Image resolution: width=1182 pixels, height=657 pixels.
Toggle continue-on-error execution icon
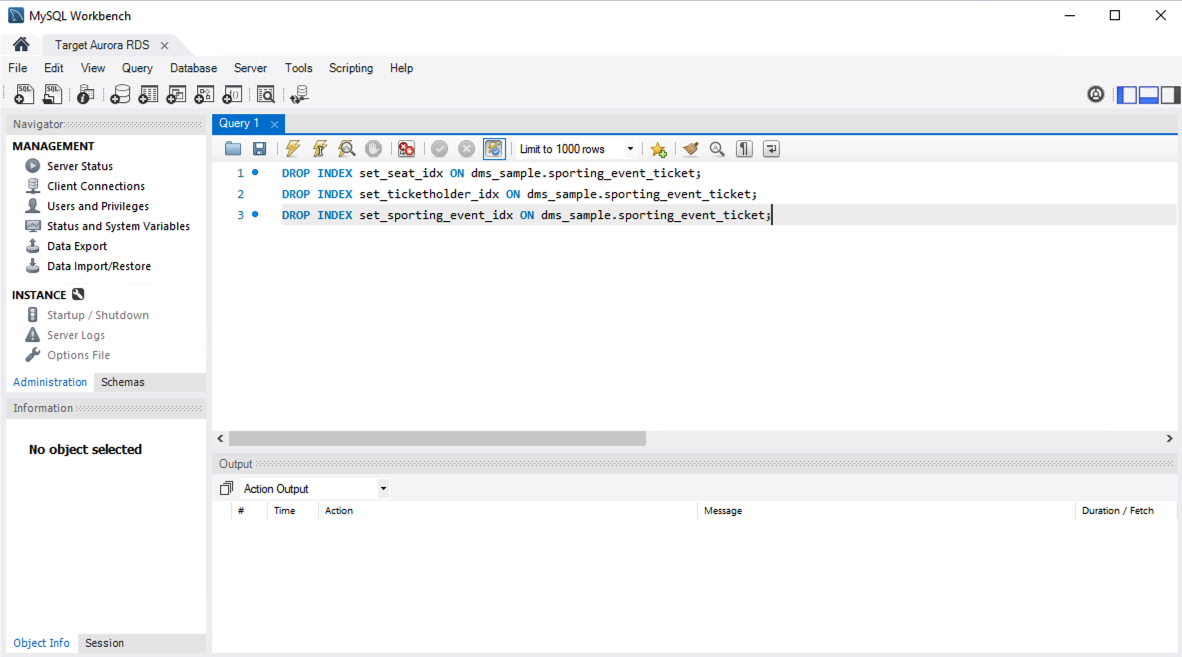[406, 149]
